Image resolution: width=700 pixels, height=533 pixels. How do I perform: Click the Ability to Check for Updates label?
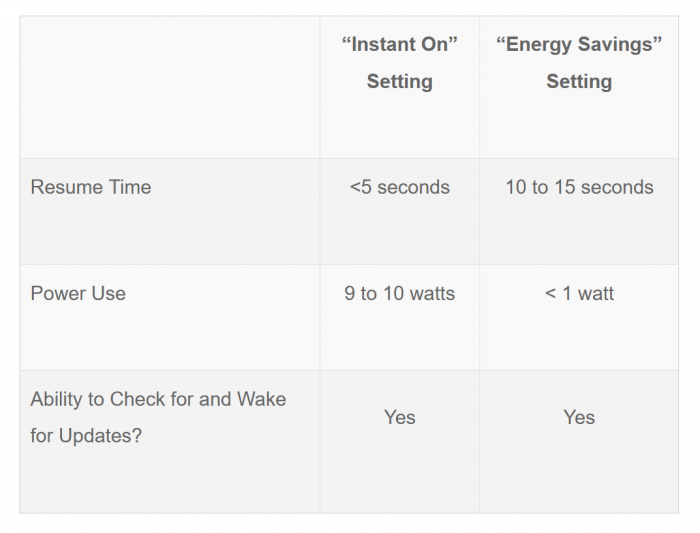pyautogui.click(x=158, y=417)
